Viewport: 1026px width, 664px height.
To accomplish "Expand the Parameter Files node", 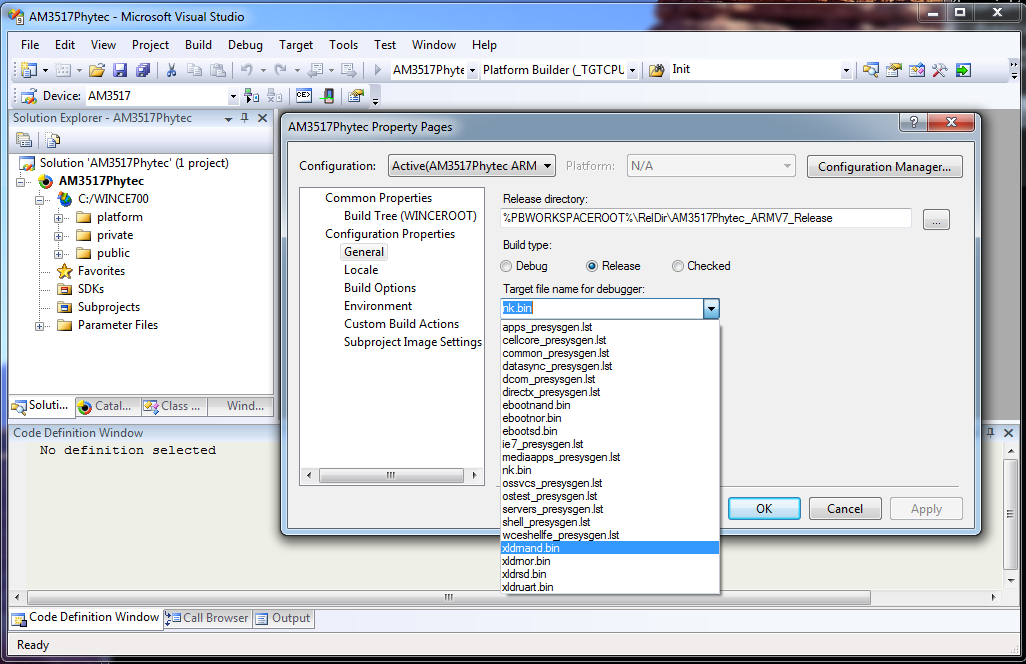I will [x=39, y=326].
